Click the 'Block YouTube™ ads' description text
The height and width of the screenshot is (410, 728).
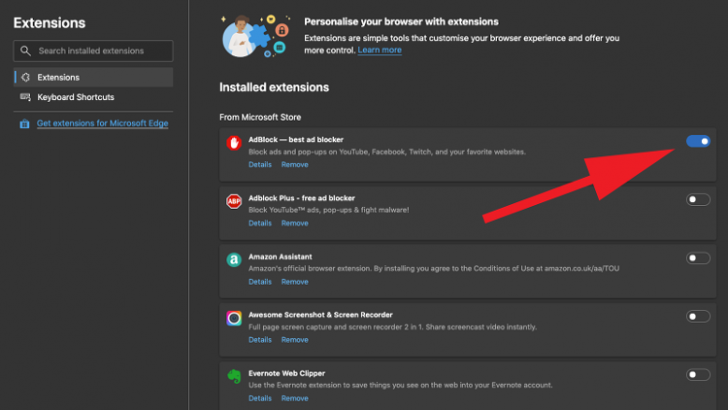(329, 210)
